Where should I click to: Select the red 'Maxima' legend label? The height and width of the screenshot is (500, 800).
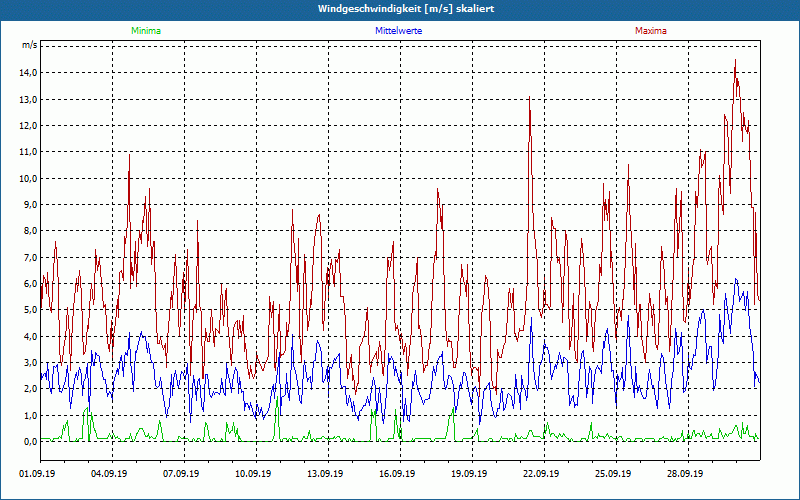click(x=651, y=31)
